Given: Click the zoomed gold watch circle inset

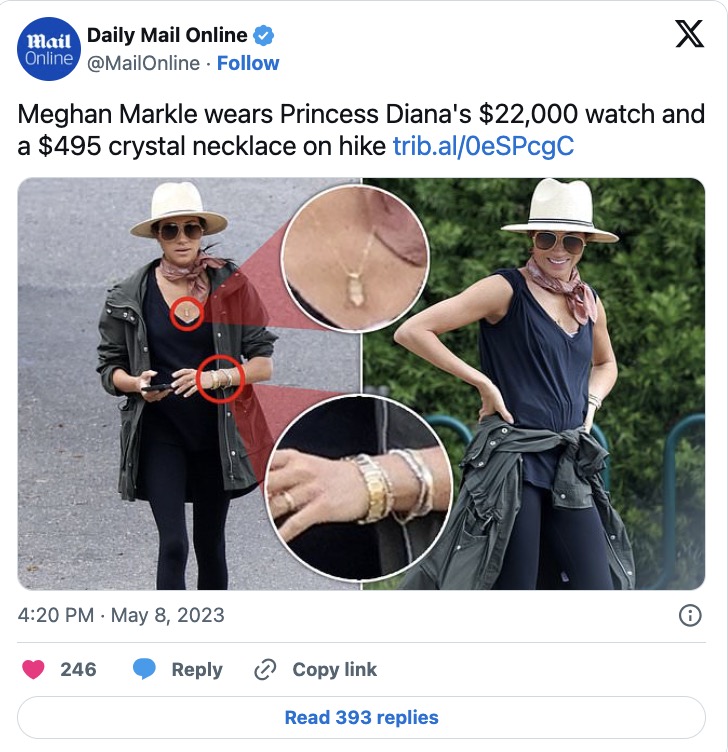Looking at the screenshot, I should point(359,489).
